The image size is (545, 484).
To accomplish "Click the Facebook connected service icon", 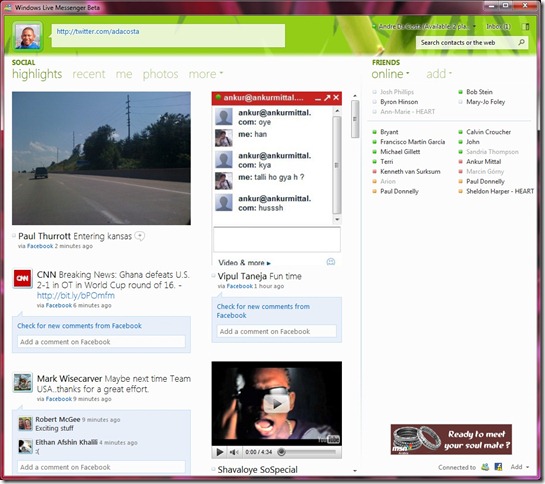I will coord(498,467).
